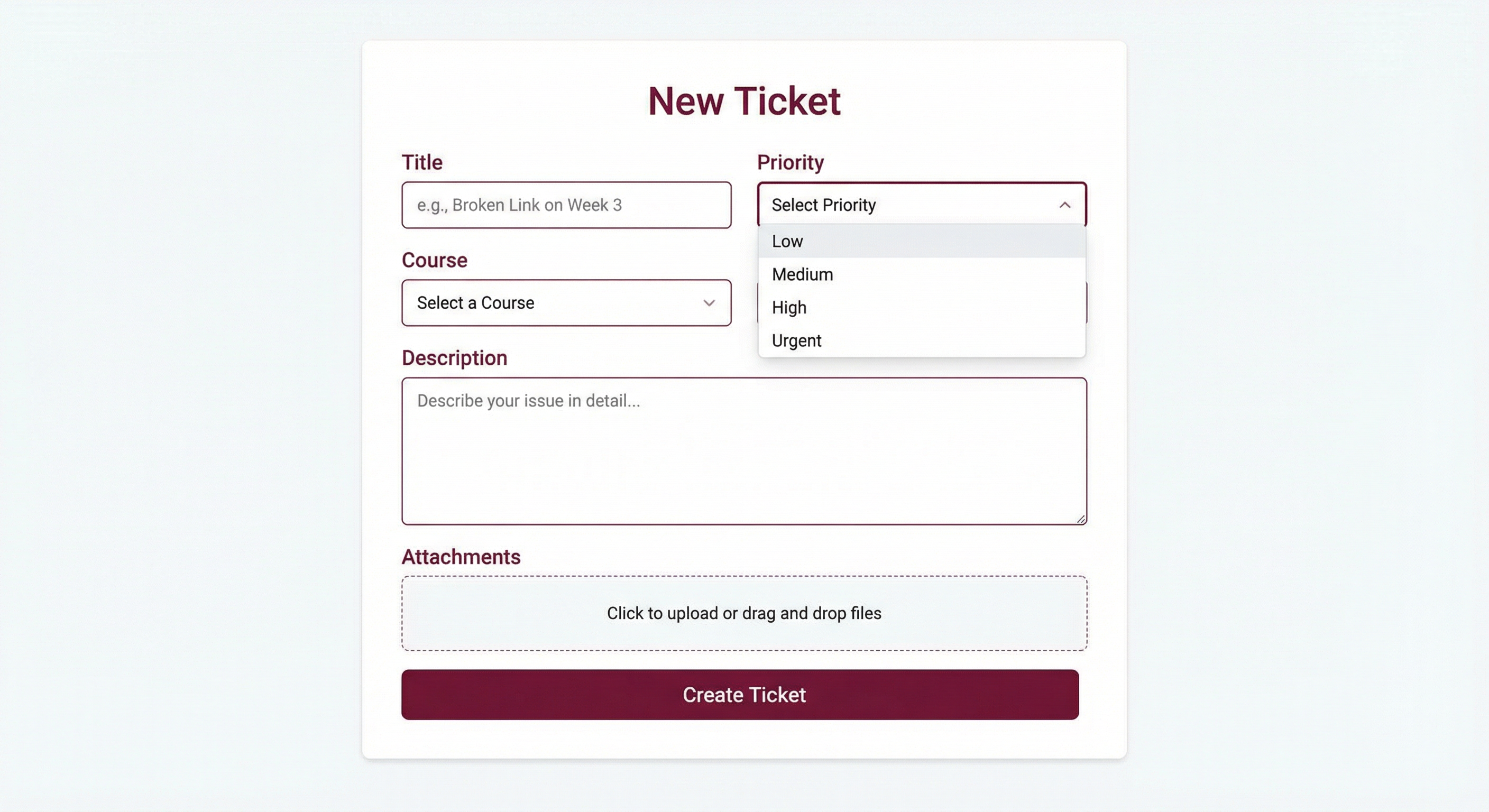Viewport: 1489px width, 812px height.
Task: Click the Description textarea resize handle
Action: click(x=1080, y=519)
